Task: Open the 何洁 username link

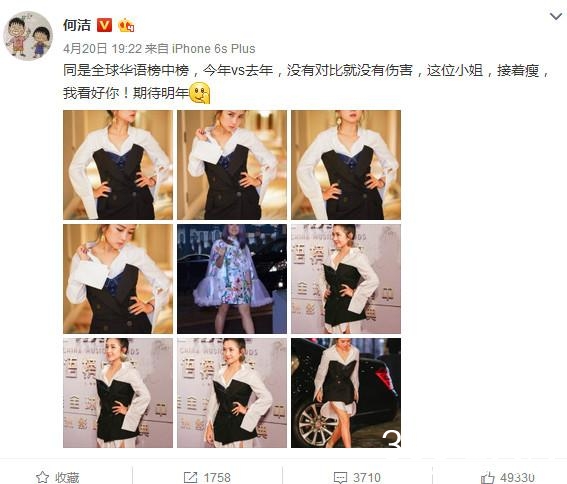Action: [77, 25]
